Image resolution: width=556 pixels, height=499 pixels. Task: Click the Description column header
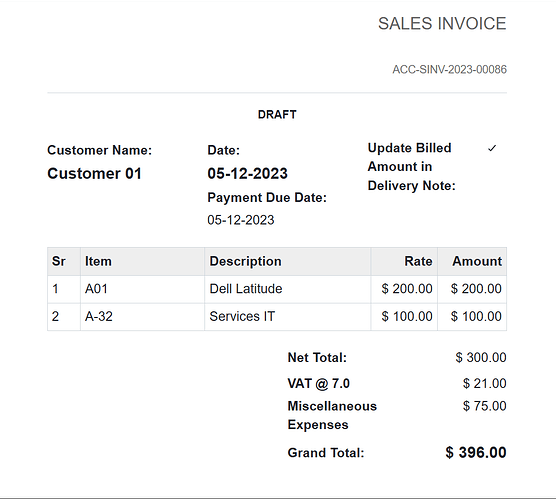pos(245,261)
